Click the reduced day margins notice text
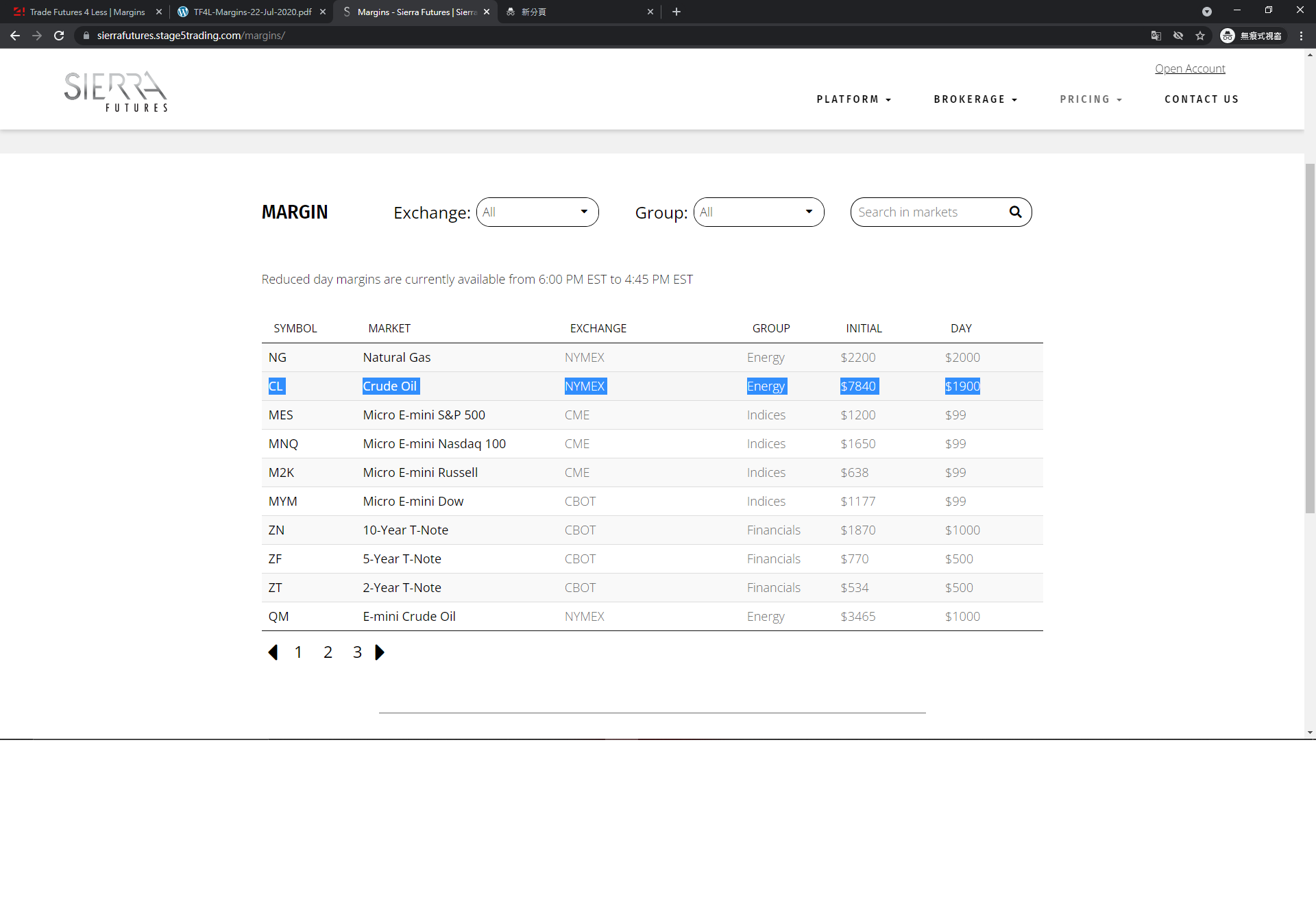 click(x=477, y=280)
